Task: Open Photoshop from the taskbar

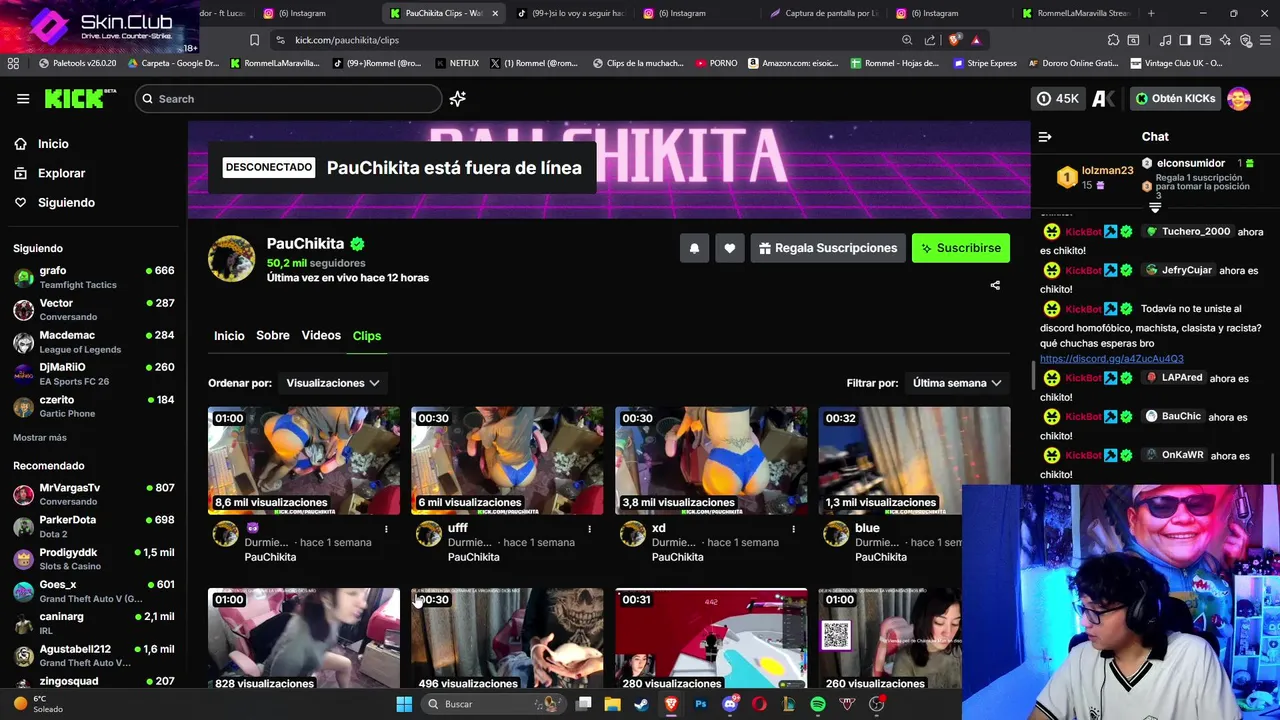Action: click(x=701, y=704)
